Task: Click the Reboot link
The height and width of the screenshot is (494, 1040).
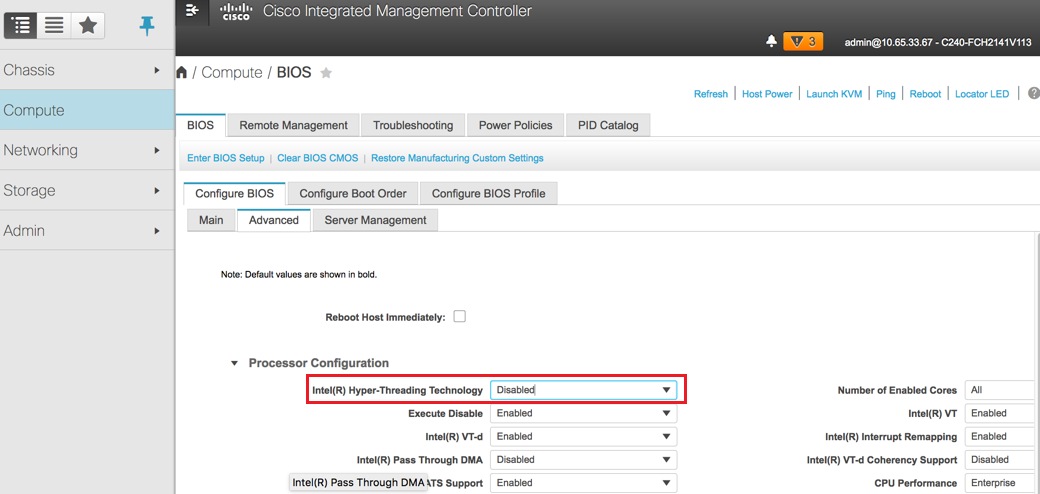Action: click(x=925, y=94)
